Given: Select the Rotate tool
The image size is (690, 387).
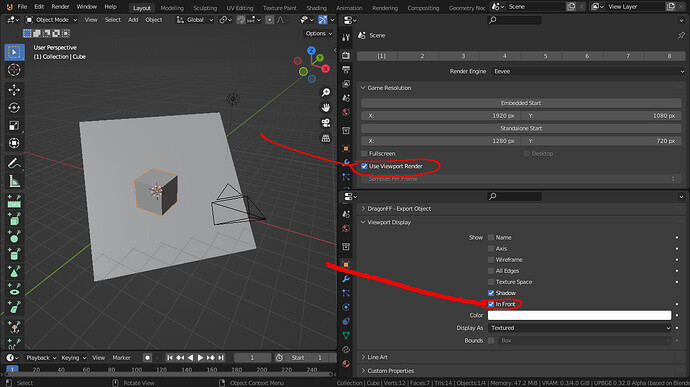Looking at the screenshot, I should click(x=14, y=107).
